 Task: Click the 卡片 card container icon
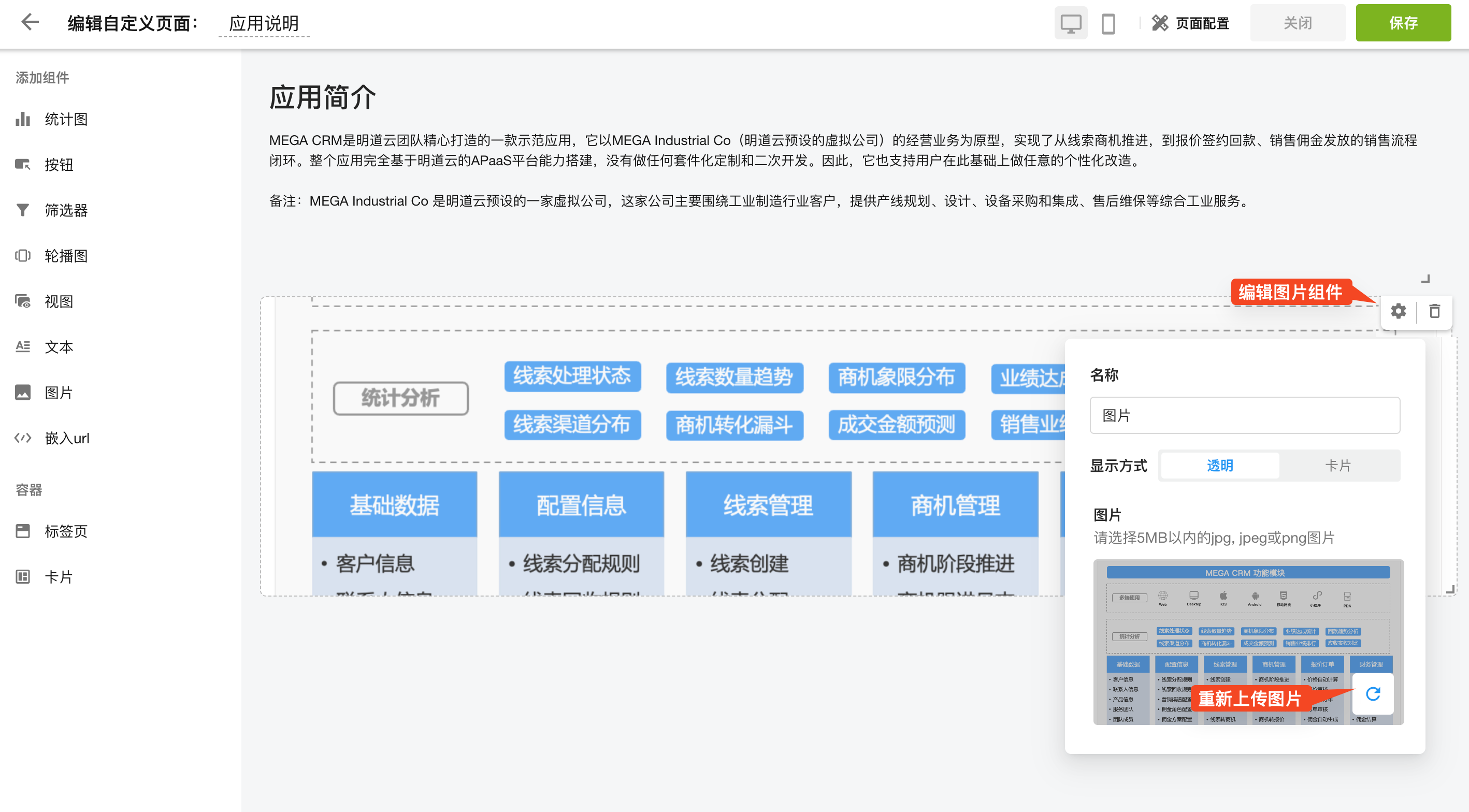point(23,577)
